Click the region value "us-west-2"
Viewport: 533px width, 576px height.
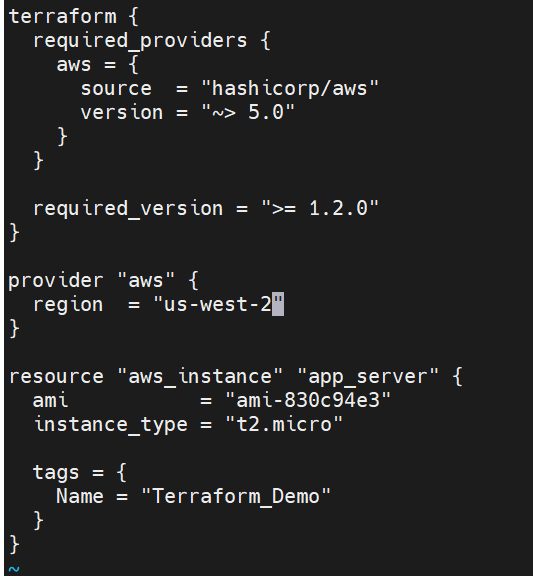(218, 304)
